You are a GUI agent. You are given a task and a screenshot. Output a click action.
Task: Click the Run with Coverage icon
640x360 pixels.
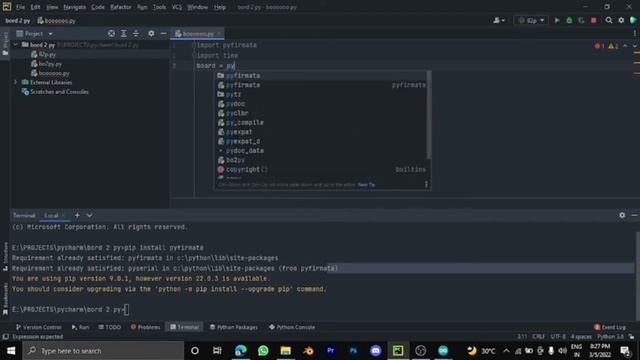click(581, 20)
